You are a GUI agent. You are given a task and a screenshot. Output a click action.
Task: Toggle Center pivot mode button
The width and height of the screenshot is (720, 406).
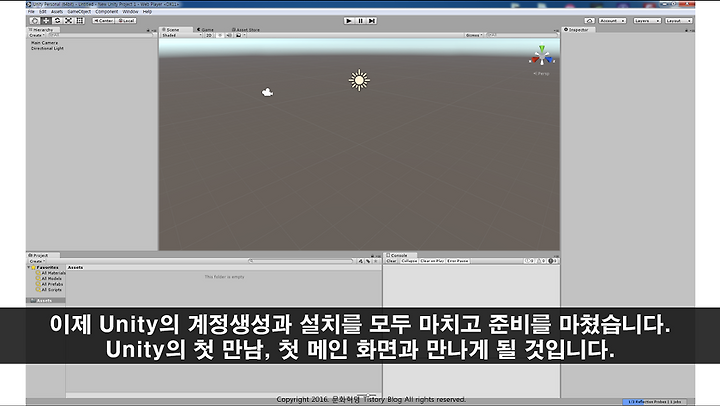(x=103, y=21)
